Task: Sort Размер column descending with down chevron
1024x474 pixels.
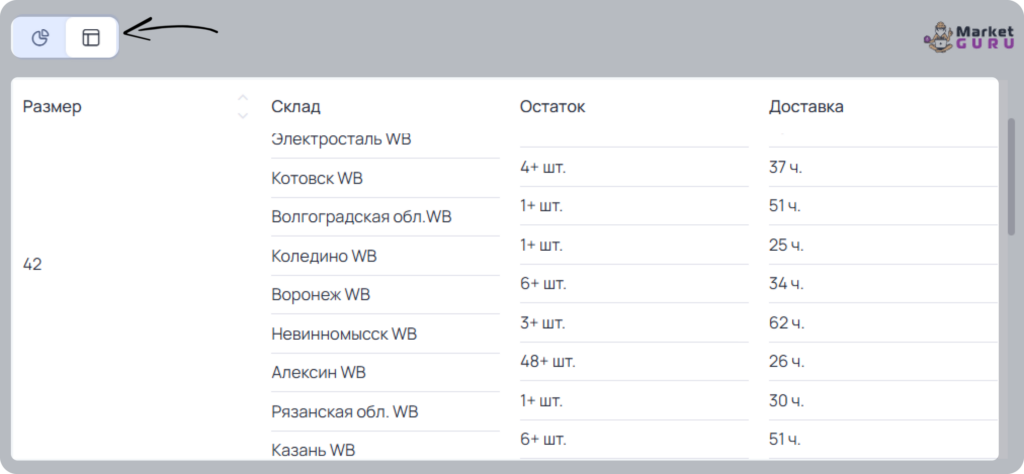Action: tap(243, 116)
